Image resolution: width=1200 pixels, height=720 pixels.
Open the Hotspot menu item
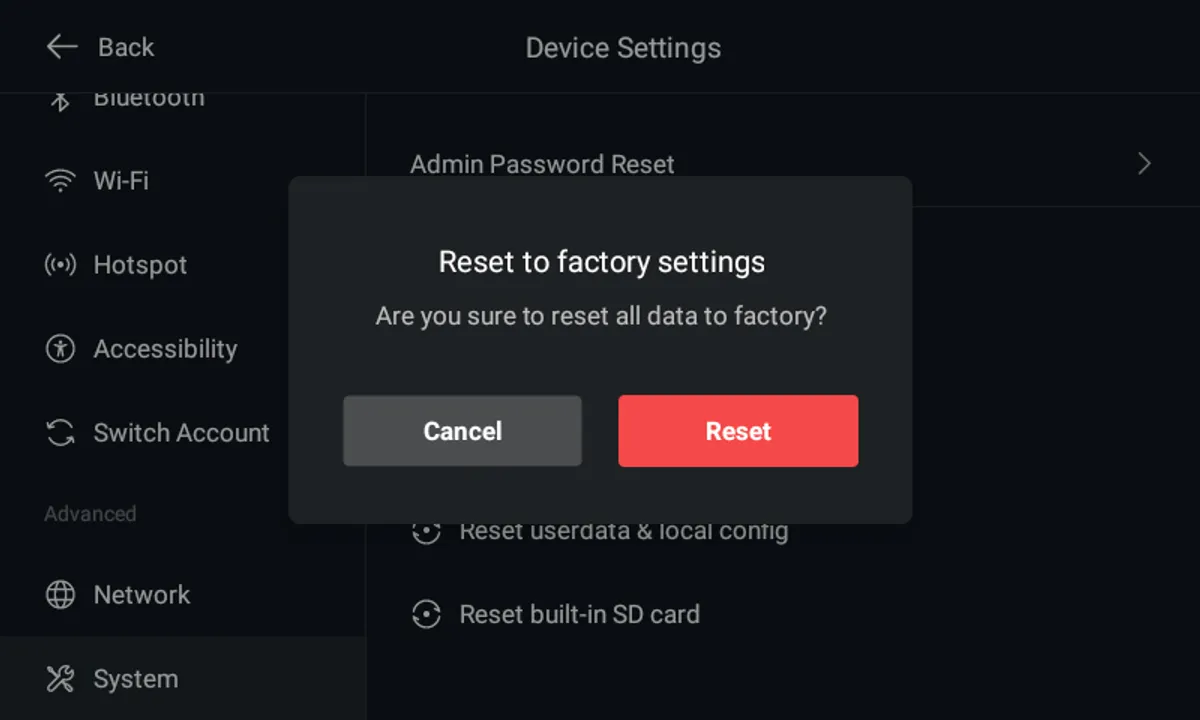pos(140,265)
